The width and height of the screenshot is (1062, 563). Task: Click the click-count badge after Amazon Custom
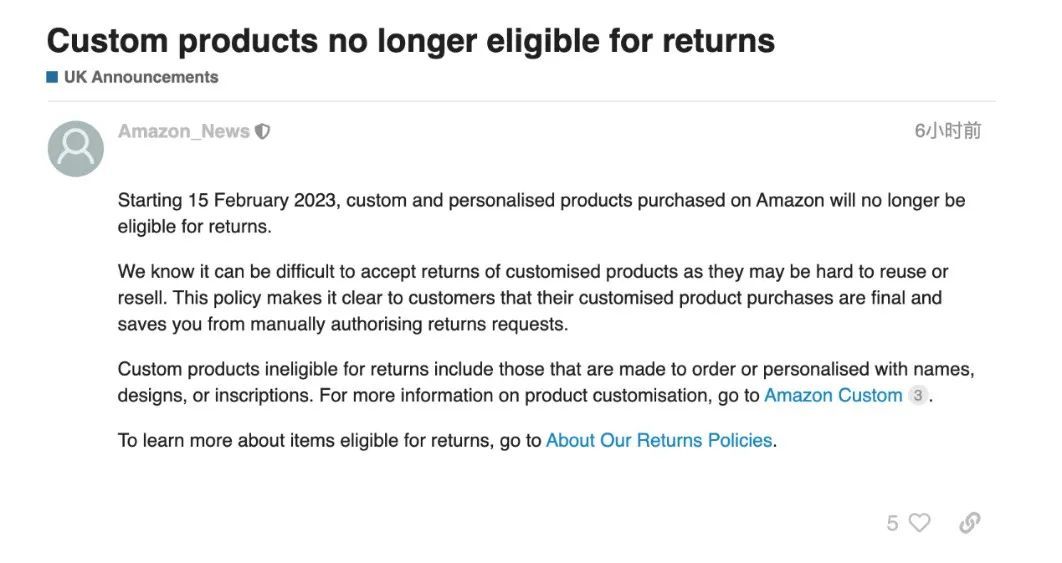pos(918,395)
